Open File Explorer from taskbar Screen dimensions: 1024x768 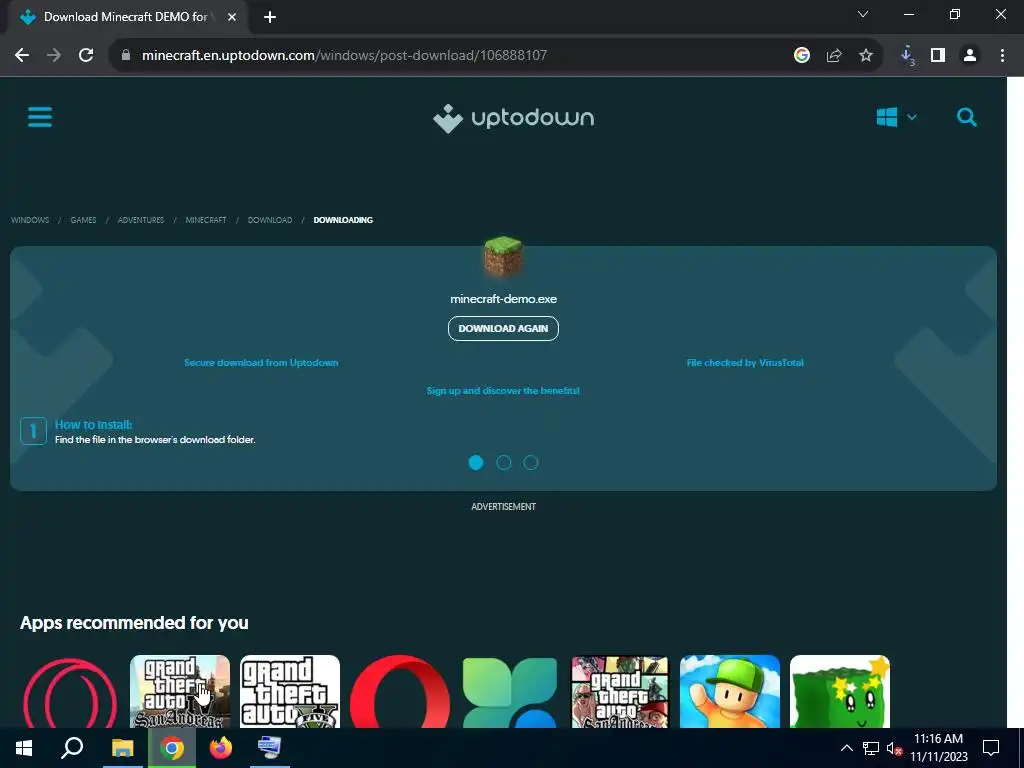coord(122,748)
